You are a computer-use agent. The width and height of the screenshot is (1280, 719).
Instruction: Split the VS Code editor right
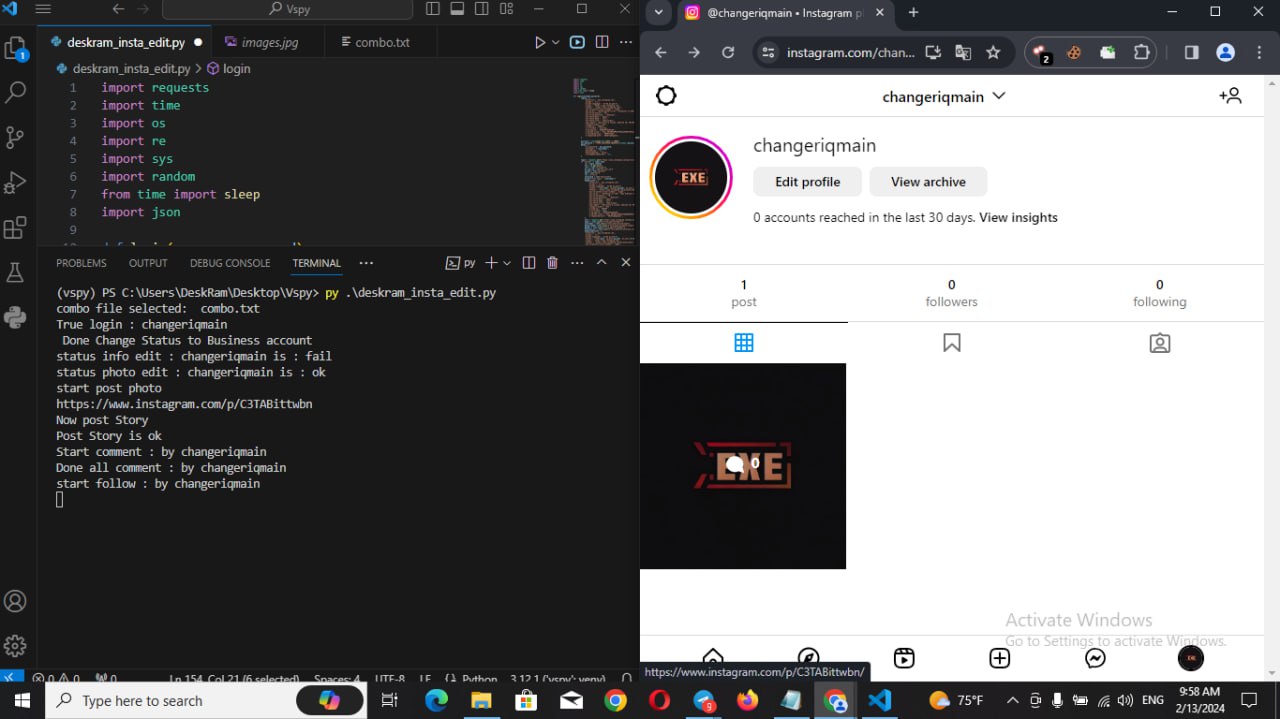point(602,43)
